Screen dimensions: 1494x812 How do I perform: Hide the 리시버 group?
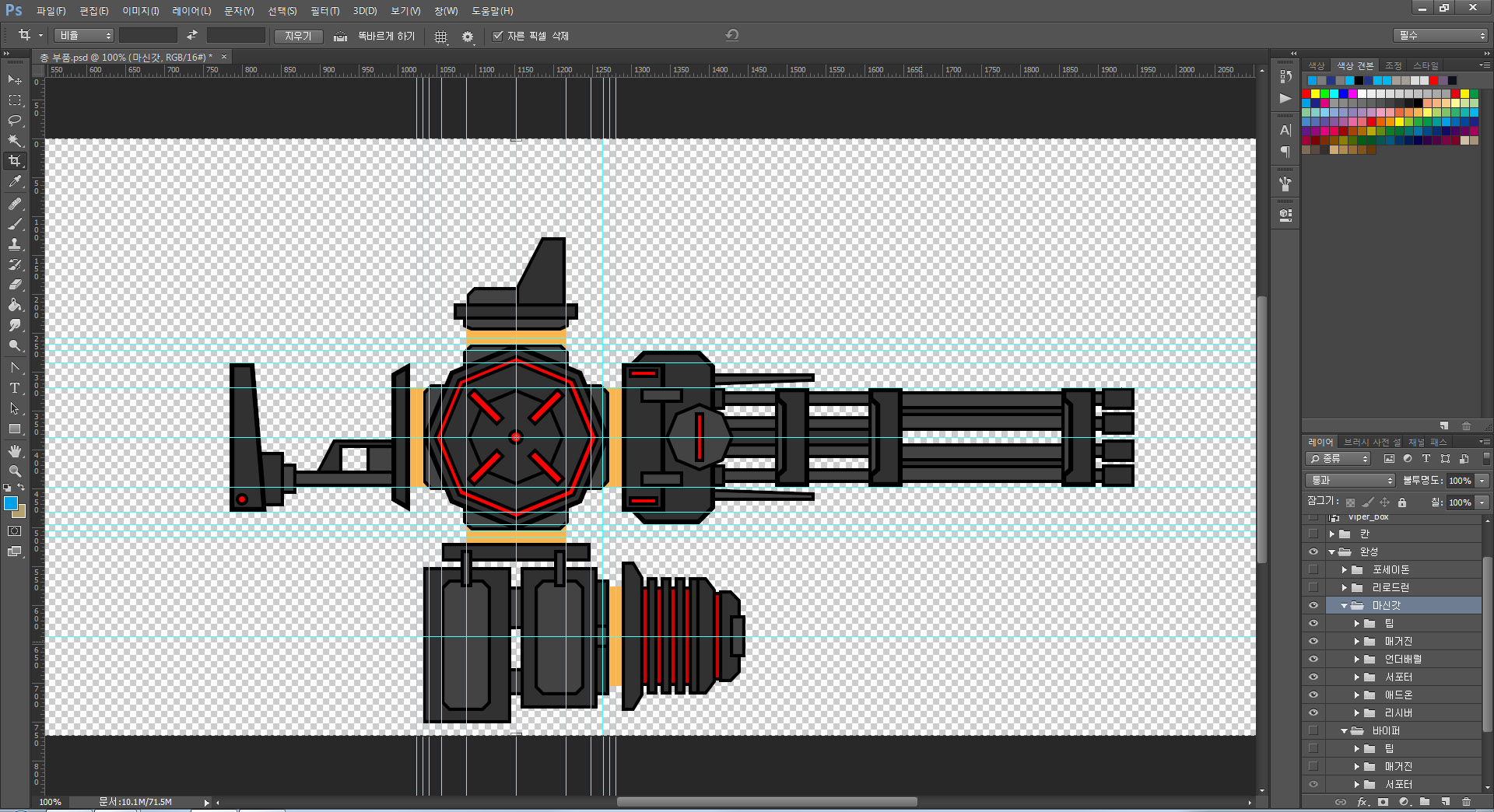pos(1313,713)
